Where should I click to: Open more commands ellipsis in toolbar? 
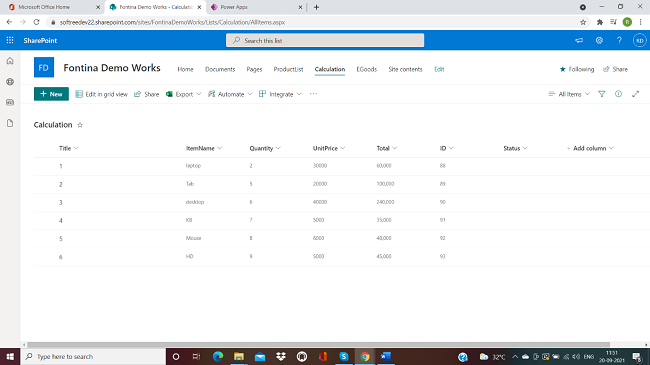click(313, 94)
